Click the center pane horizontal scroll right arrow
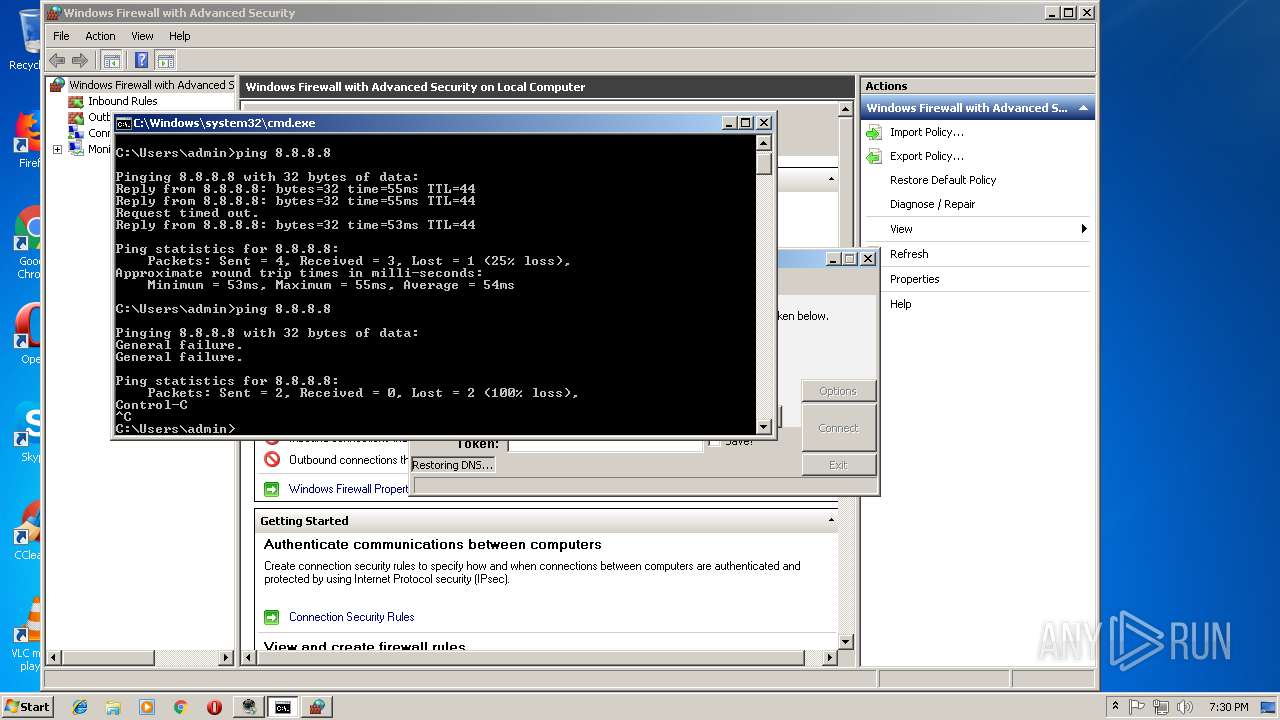1280x720 pixels. pos(829,658)
